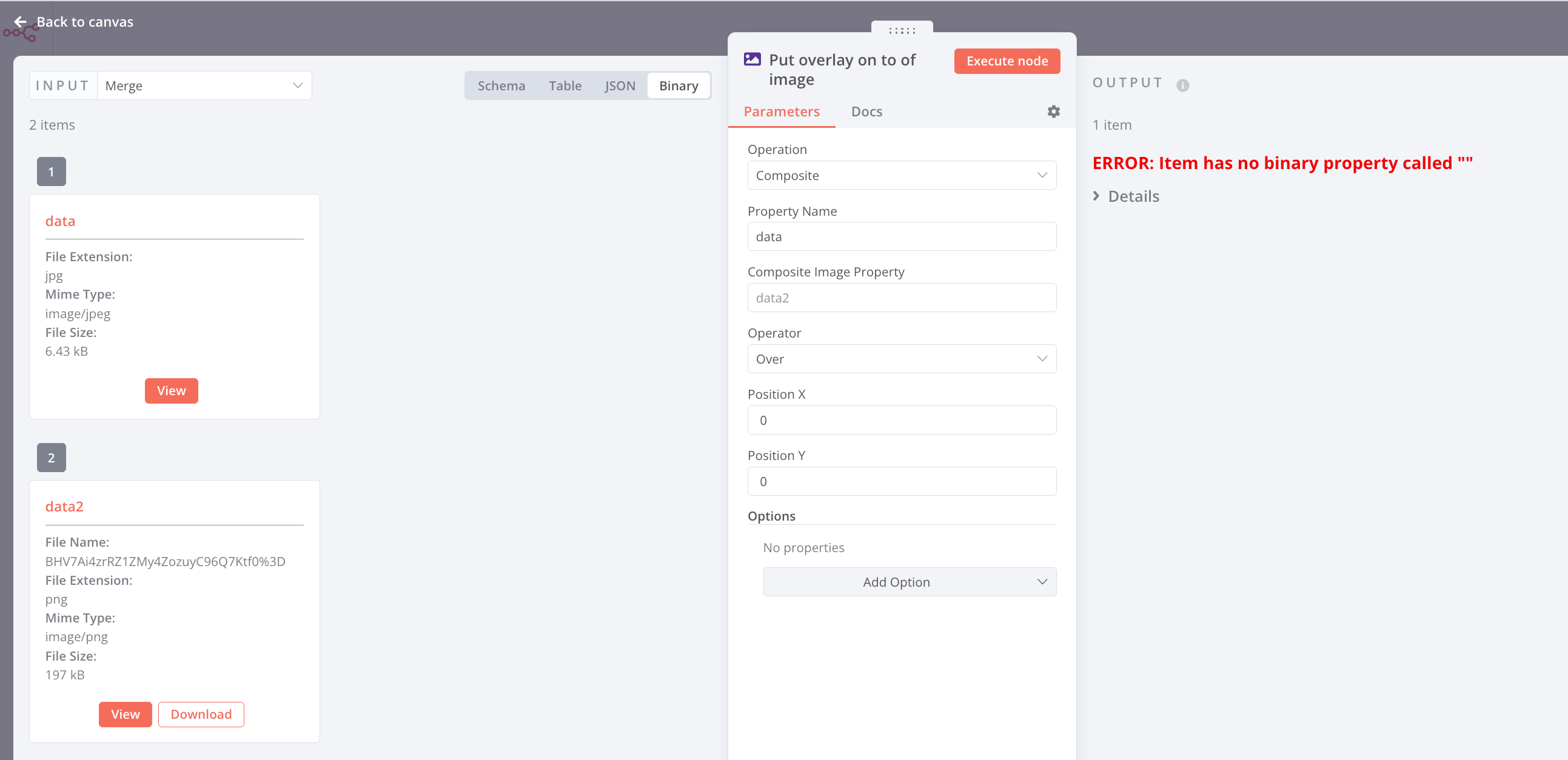1568x760 pixels.
Task: Click the Composite Image Property field
Action: pyautogui.click(x=902, y=298)
